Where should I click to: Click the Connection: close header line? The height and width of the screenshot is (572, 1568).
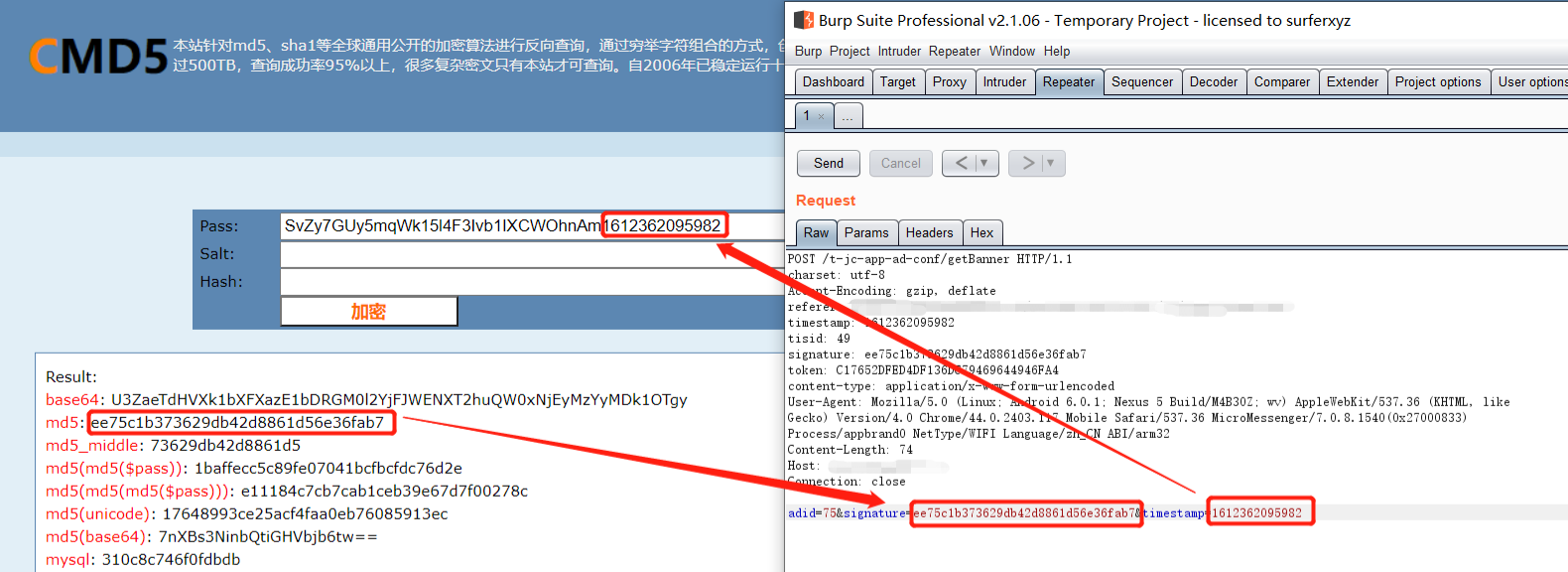(x=847, y=482)
